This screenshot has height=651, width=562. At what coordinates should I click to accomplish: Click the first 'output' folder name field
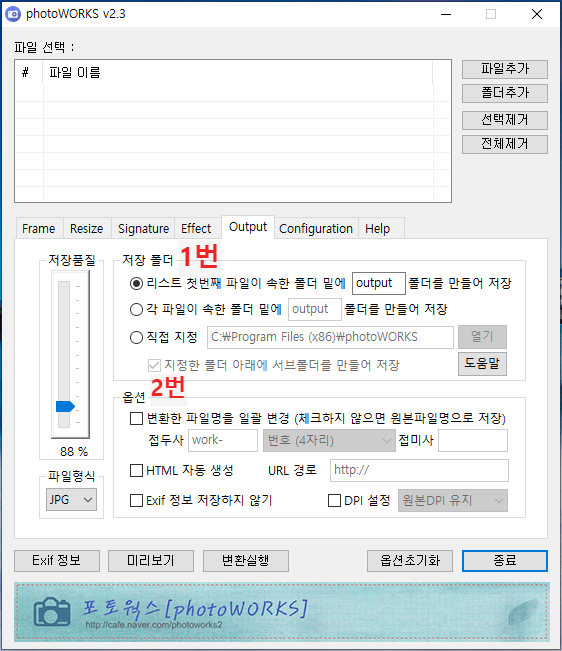(379, 284)
